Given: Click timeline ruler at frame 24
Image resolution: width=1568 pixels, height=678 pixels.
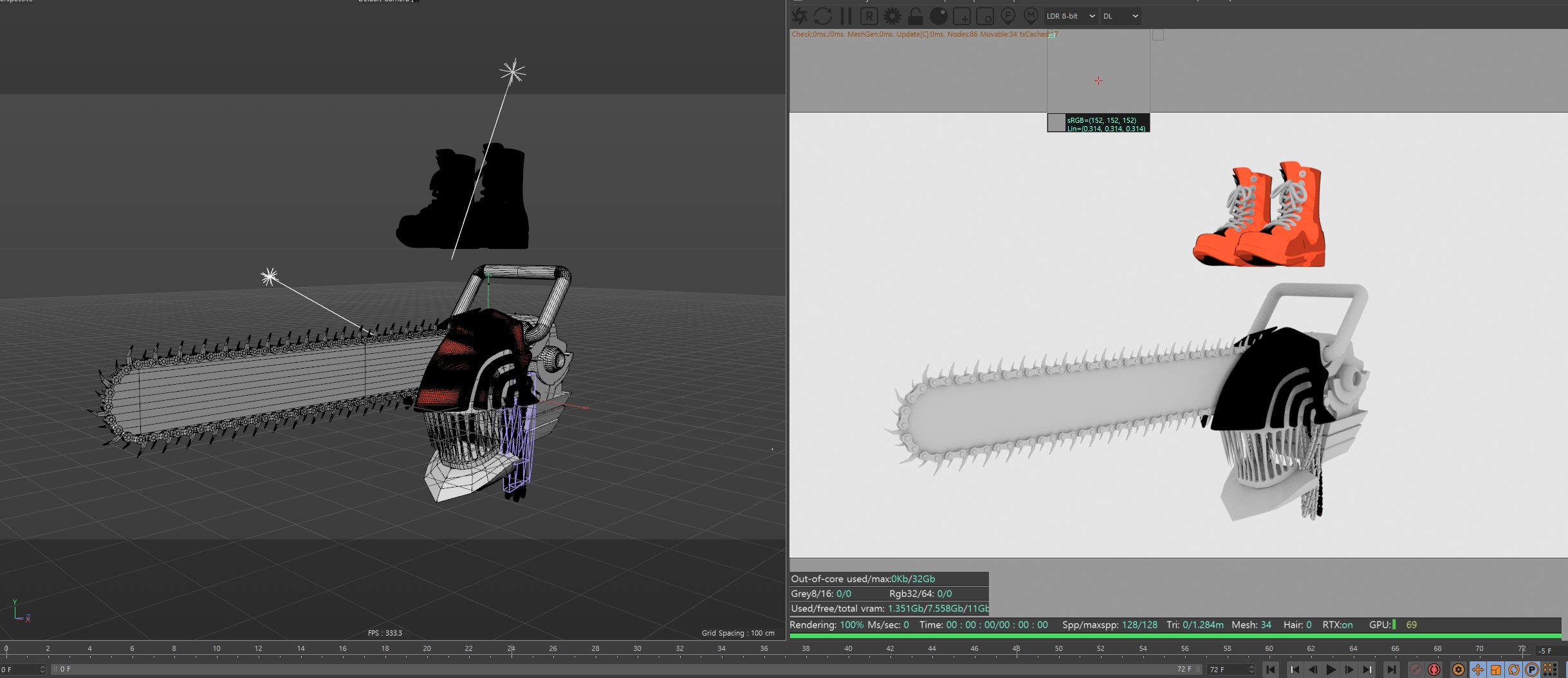Looking at the screenshot, I should [x=511, y=650].
